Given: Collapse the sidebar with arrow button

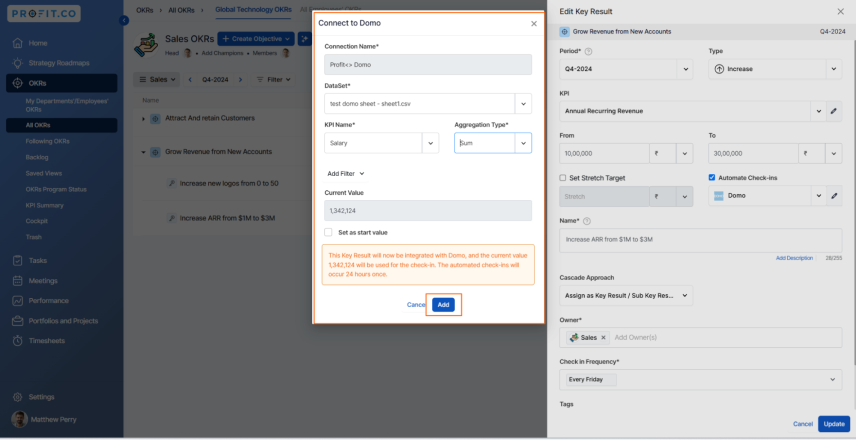Looking at the screenshot, I should pyautogui.click(x=124, y=20).
